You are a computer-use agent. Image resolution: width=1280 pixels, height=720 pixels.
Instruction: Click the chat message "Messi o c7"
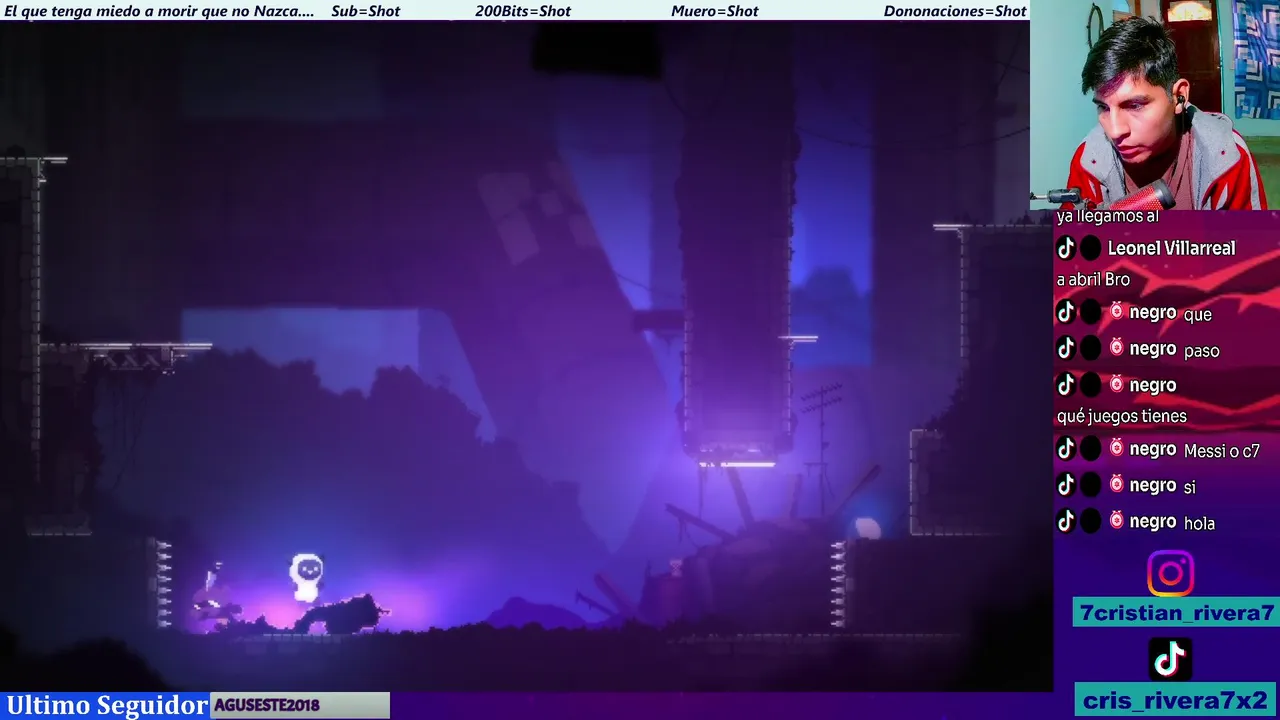1221,451
